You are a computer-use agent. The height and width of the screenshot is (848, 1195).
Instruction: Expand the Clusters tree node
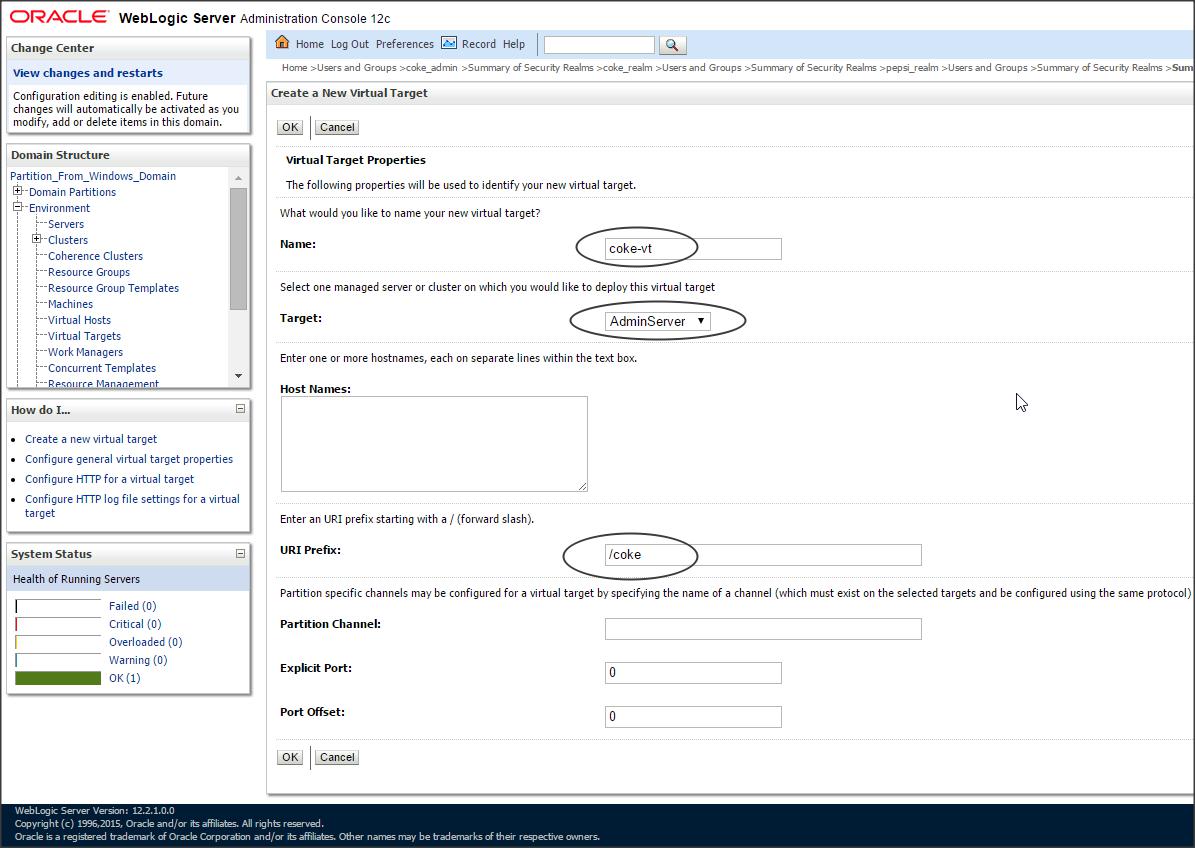tap(36, 239)
